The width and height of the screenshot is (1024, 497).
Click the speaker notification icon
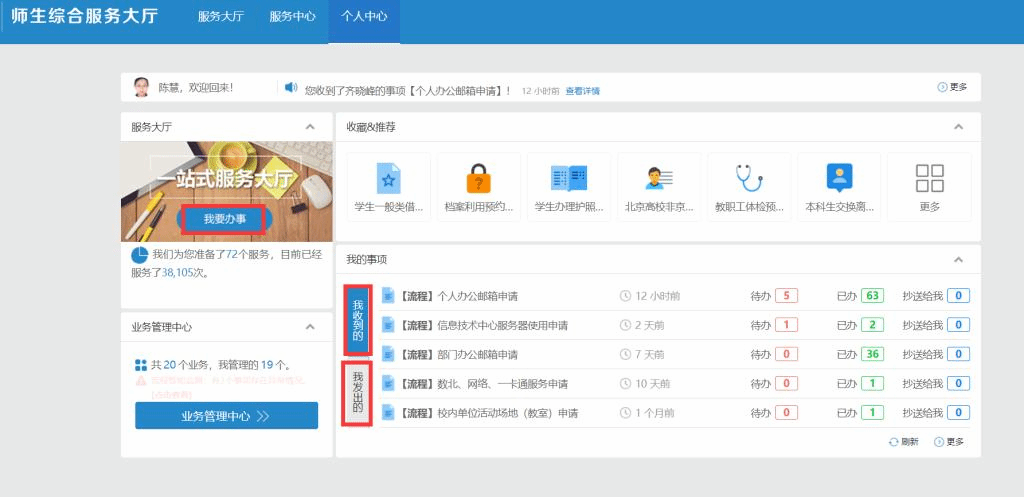pos(291,88)
